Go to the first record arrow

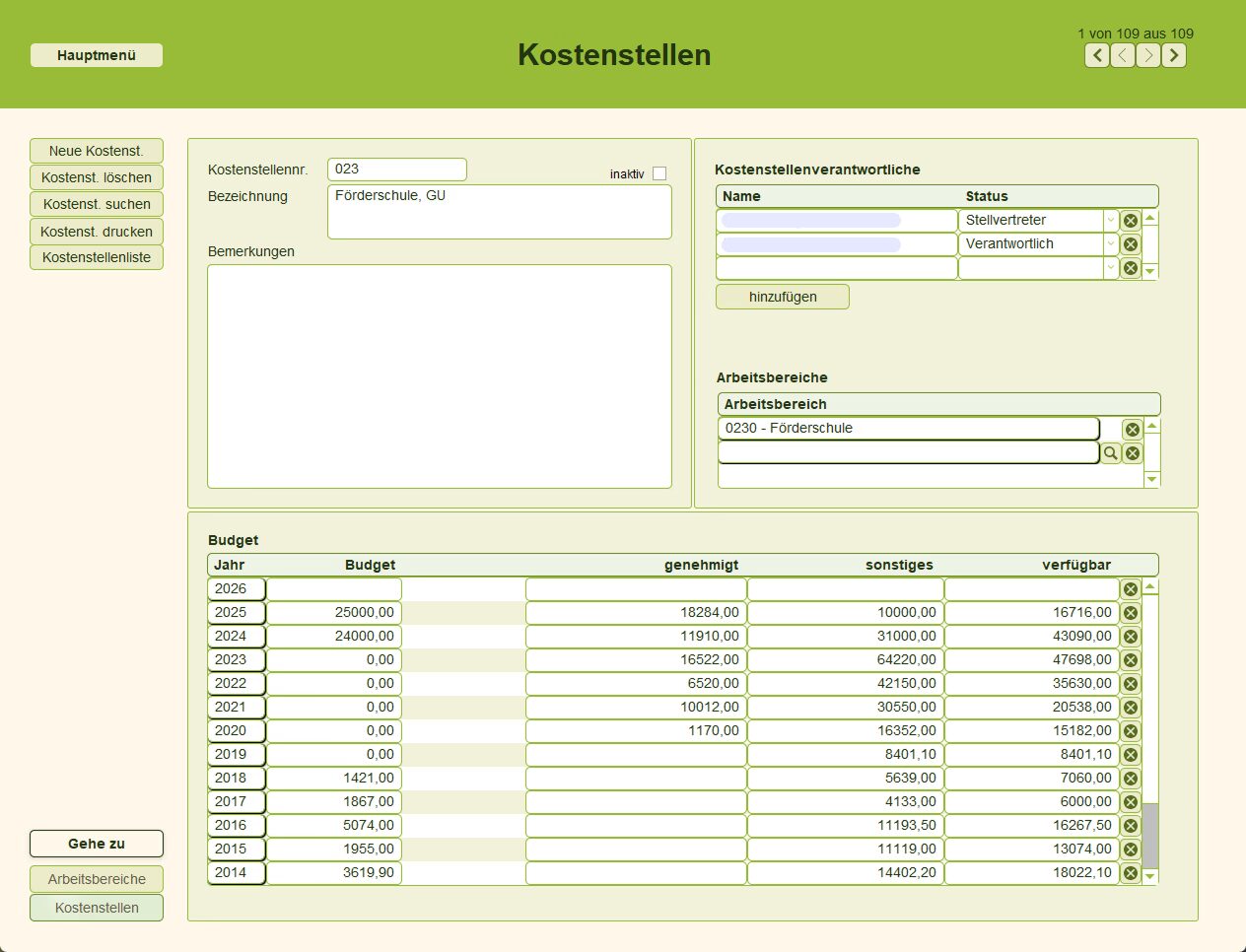(x=1097, y=55)
